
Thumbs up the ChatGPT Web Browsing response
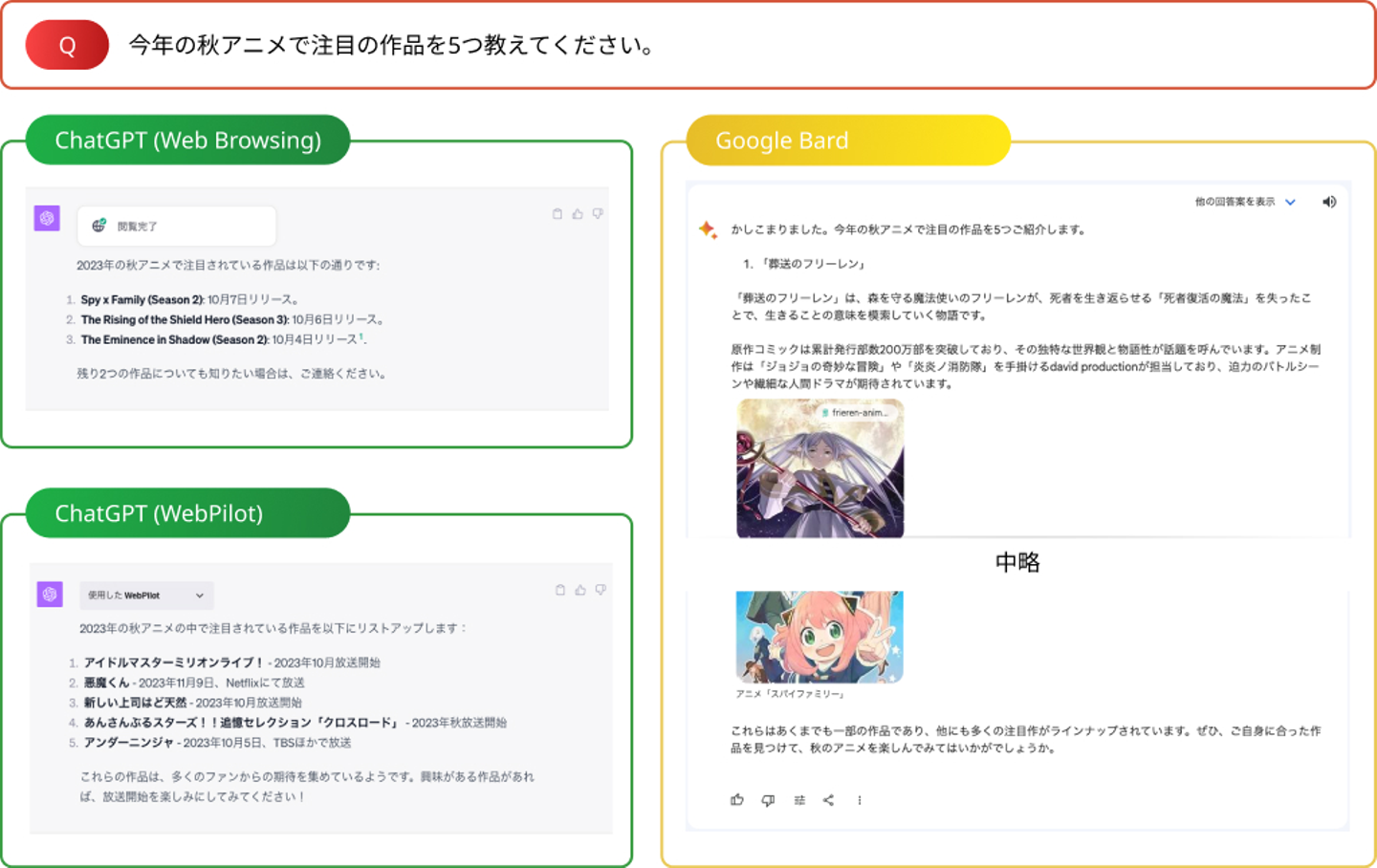(x=578, y=214)
